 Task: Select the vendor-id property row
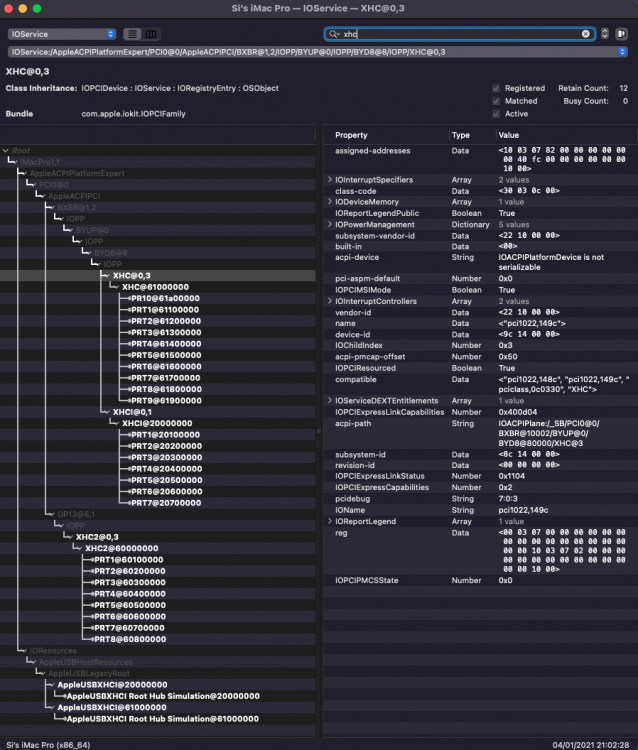point(480,312)
